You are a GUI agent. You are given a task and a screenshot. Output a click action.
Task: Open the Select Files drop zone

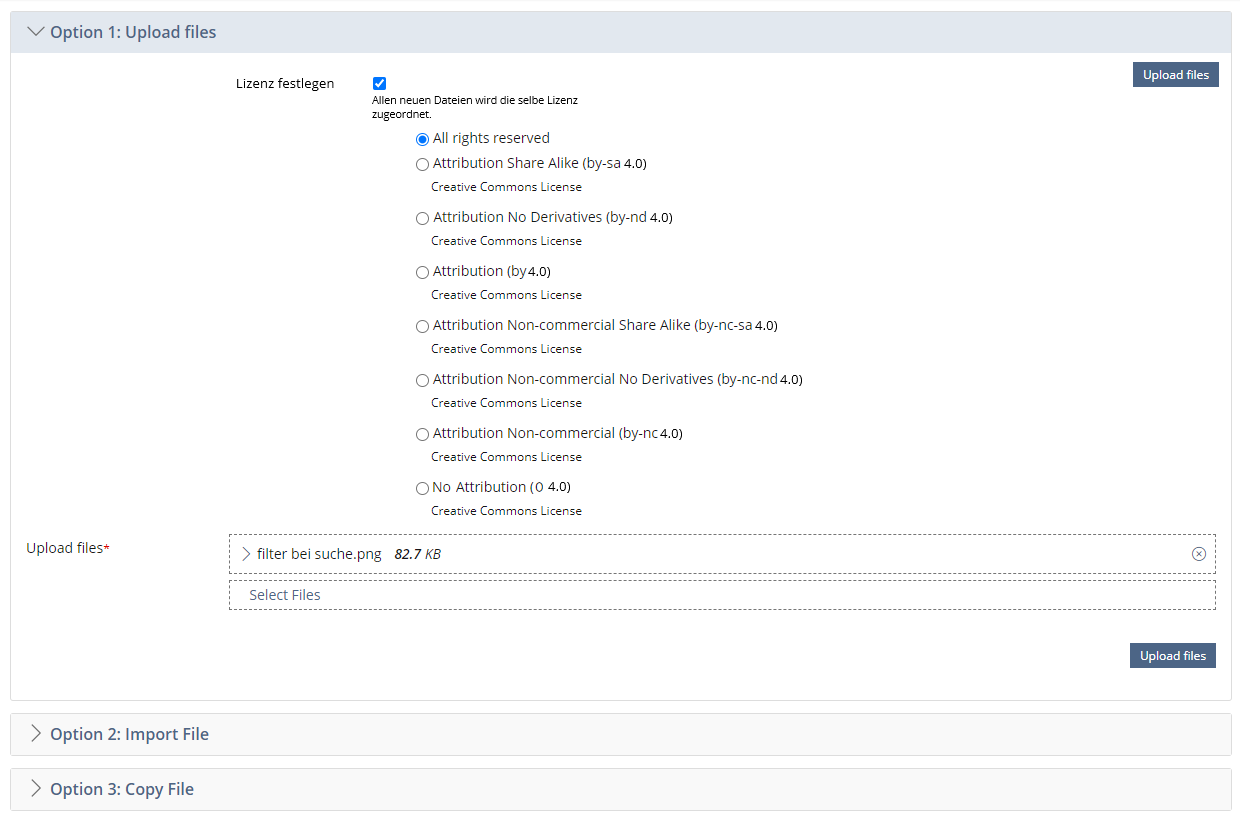pos(721,595)
